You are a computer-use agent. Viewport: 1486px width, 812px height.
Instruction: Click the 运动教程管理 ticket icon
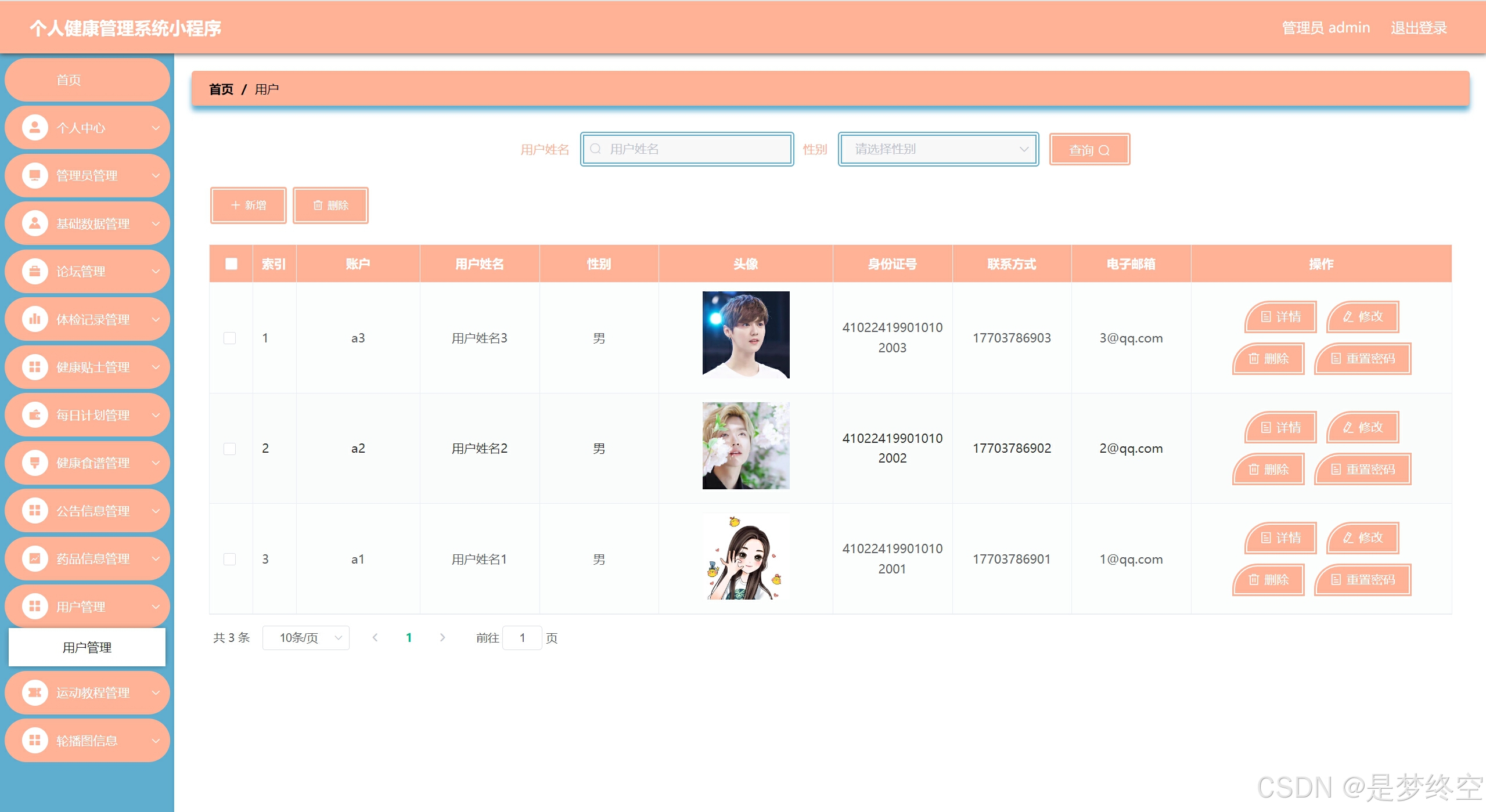click(x=35, y=692)
